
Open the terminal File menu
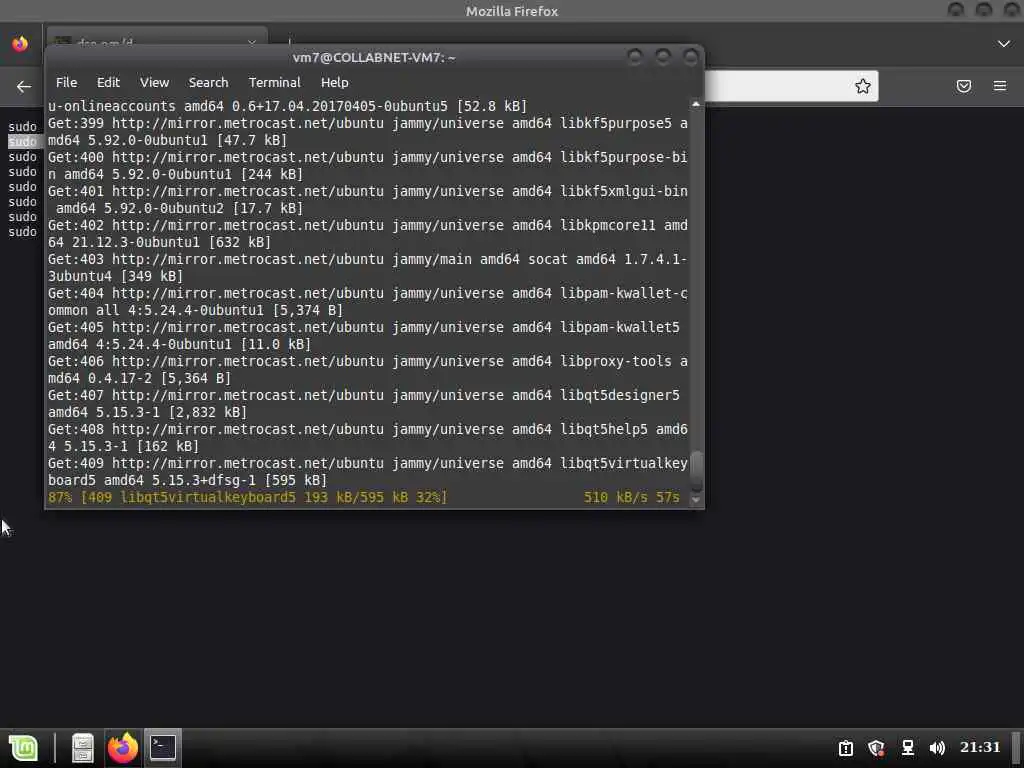coord(66,82)
